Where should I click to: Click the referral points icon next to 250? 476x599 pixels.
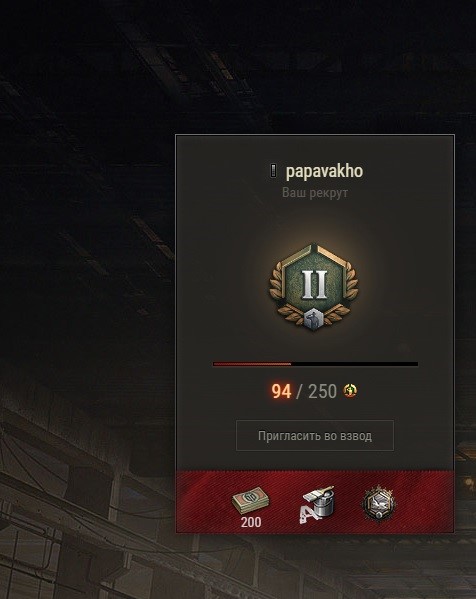click(x=350, y=390)
